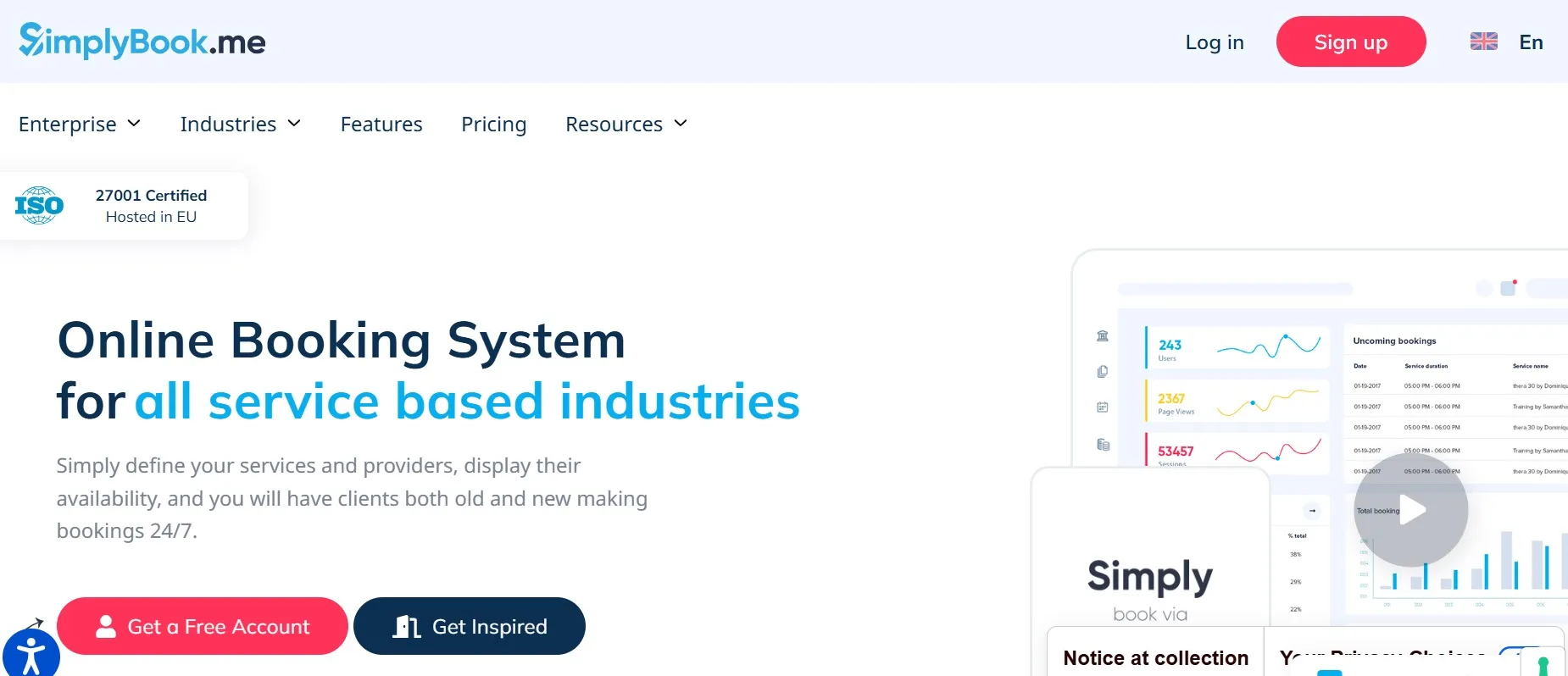
Task: Click the 'all service based industries' headline text
Action: point(467,401)
